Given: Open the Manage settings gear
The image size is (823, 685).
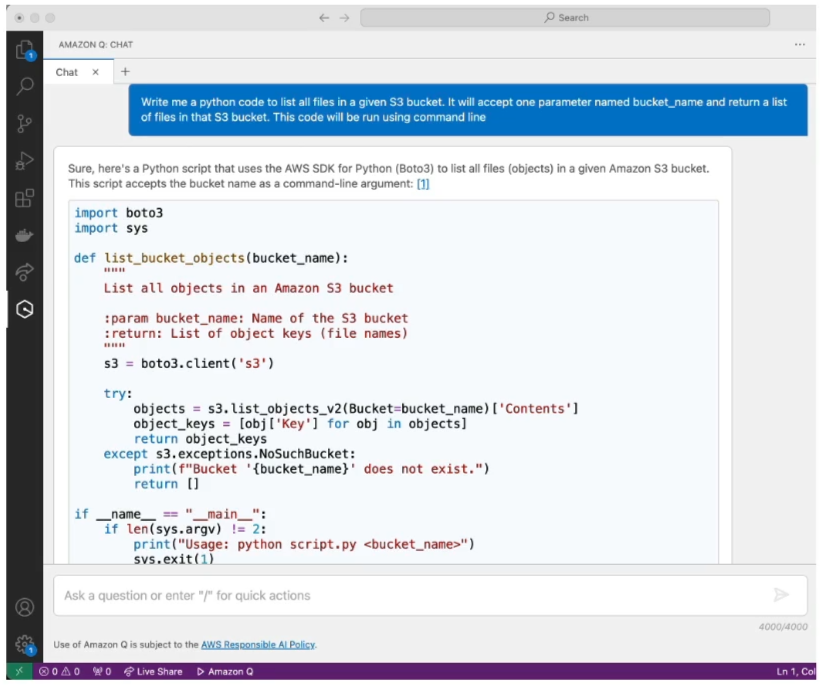Looking at the screenshot, I should (x=25, y=644).
